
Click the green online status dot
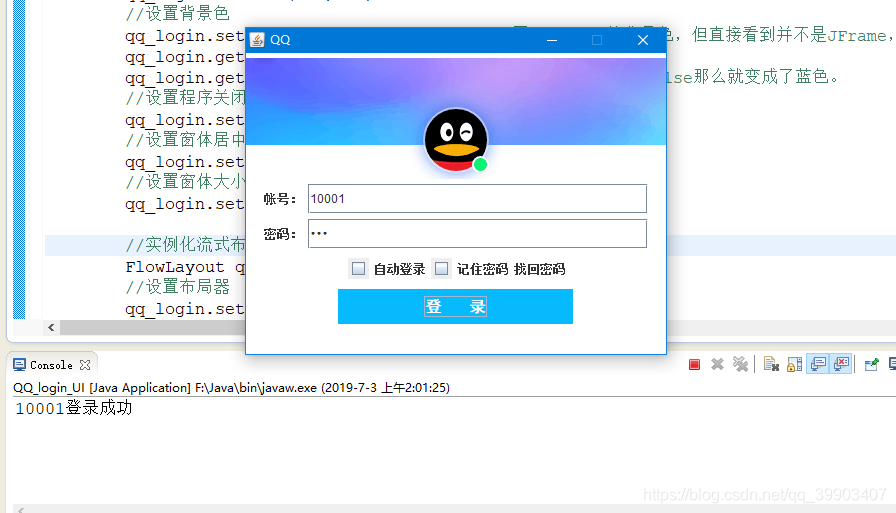(480, 165)
